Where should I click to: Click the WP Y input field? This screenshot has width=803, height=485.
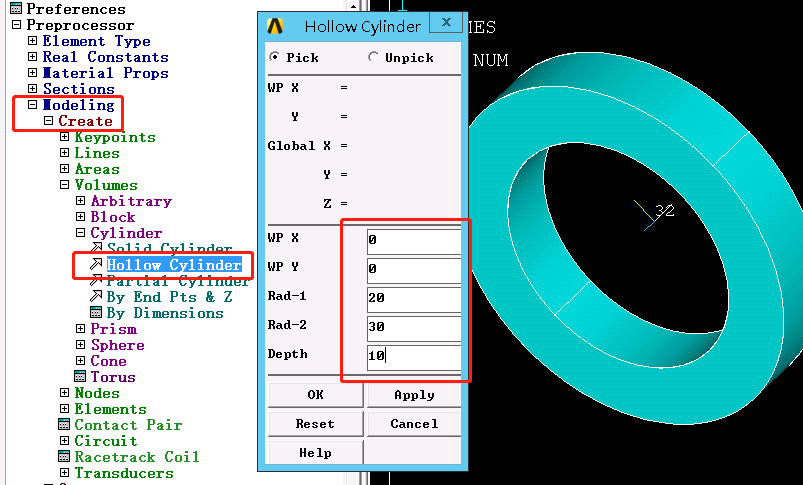tap(414, 269)
